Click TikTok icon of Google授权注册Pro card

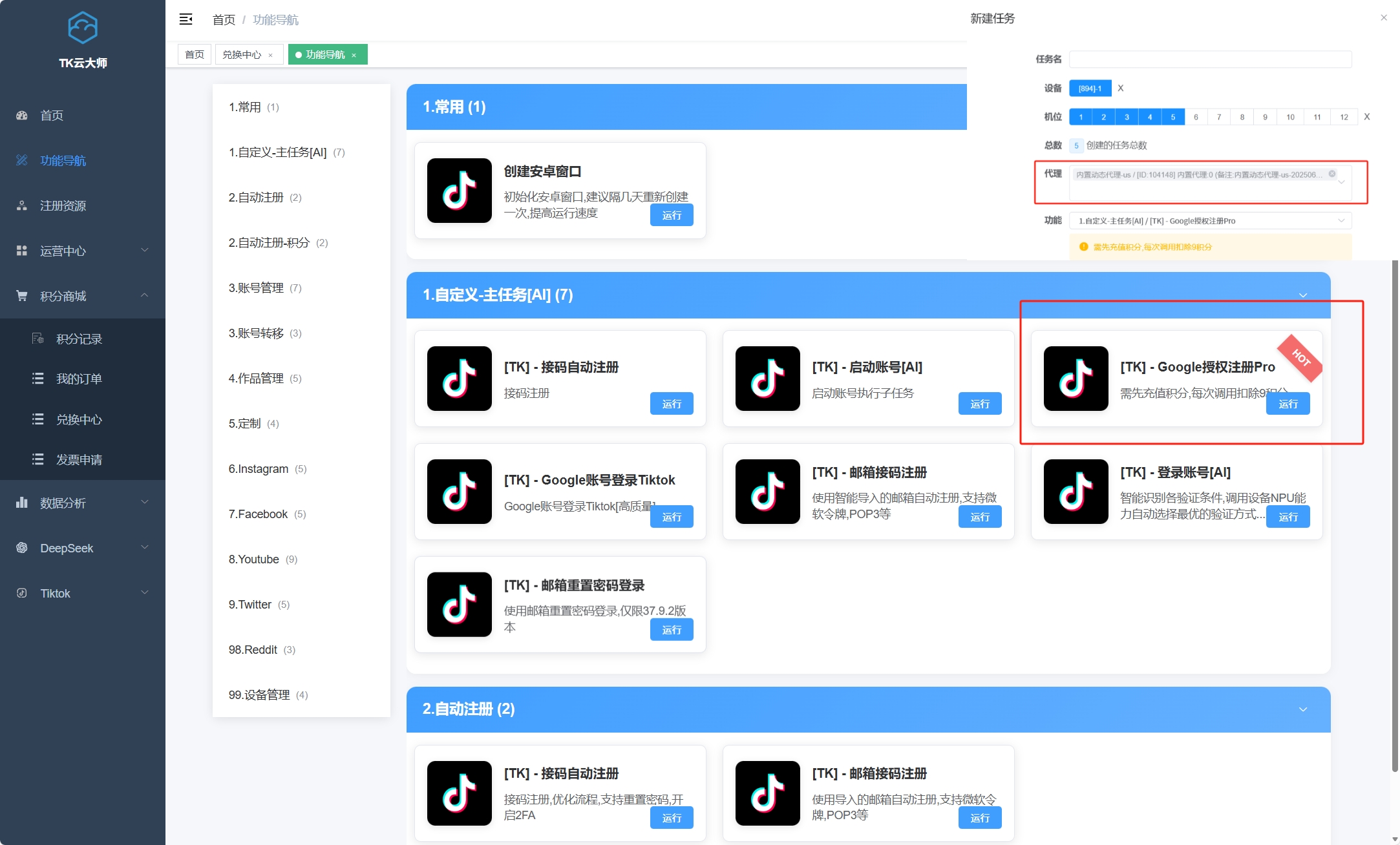point(1076,379)
